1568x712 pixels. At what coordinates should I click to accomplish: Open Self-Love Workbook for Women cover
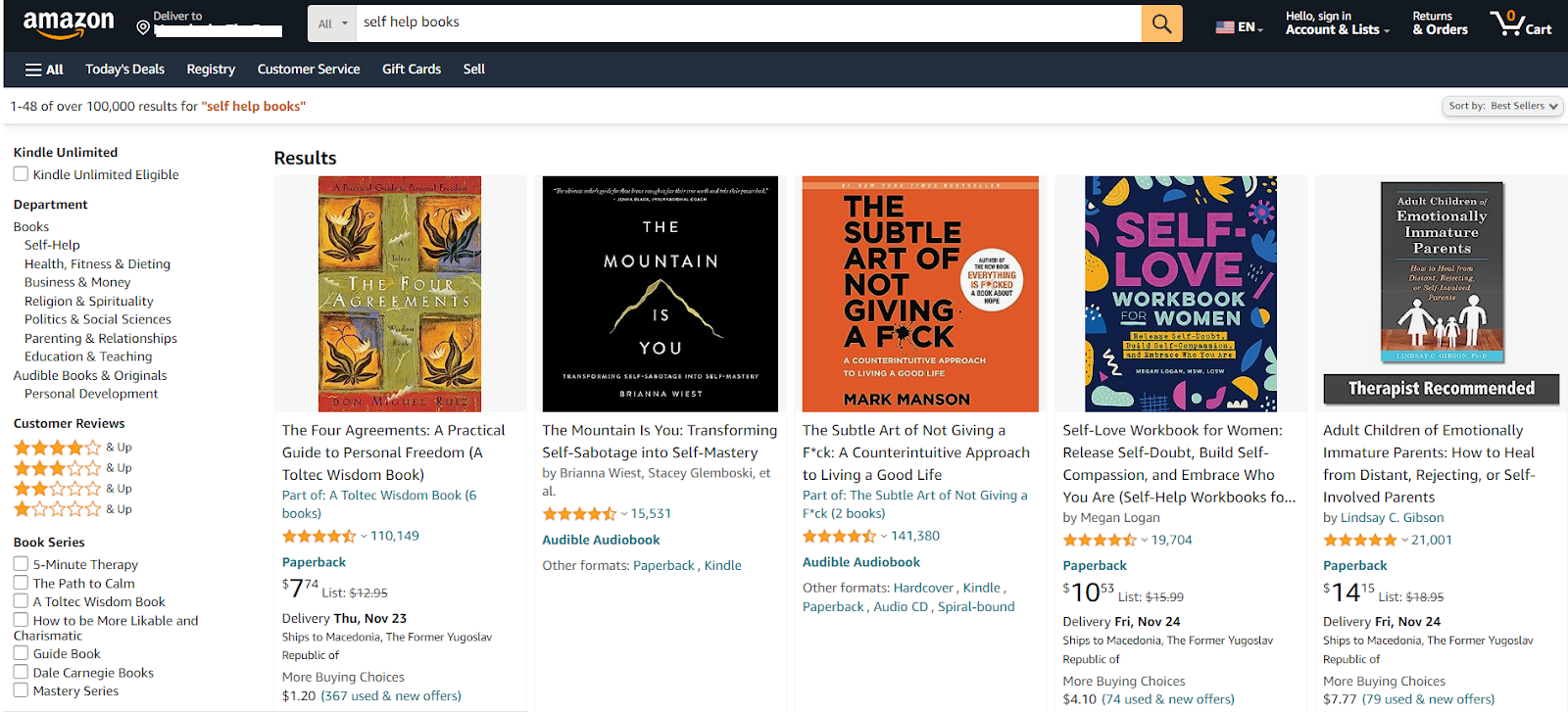point(1181,294)
